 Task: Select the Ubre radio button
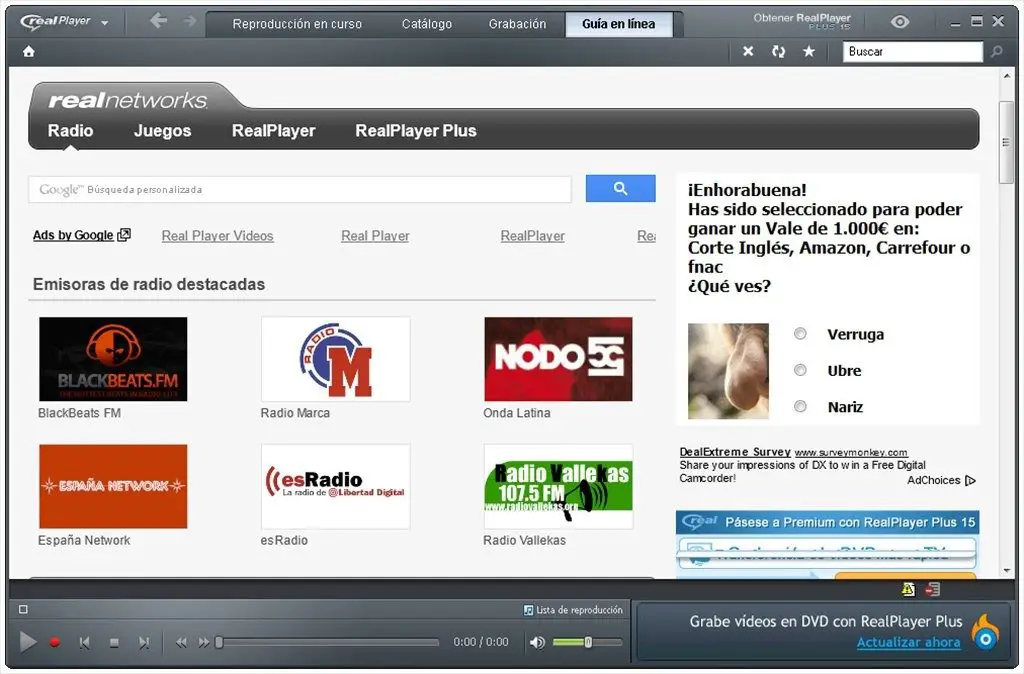click(800, 370)
